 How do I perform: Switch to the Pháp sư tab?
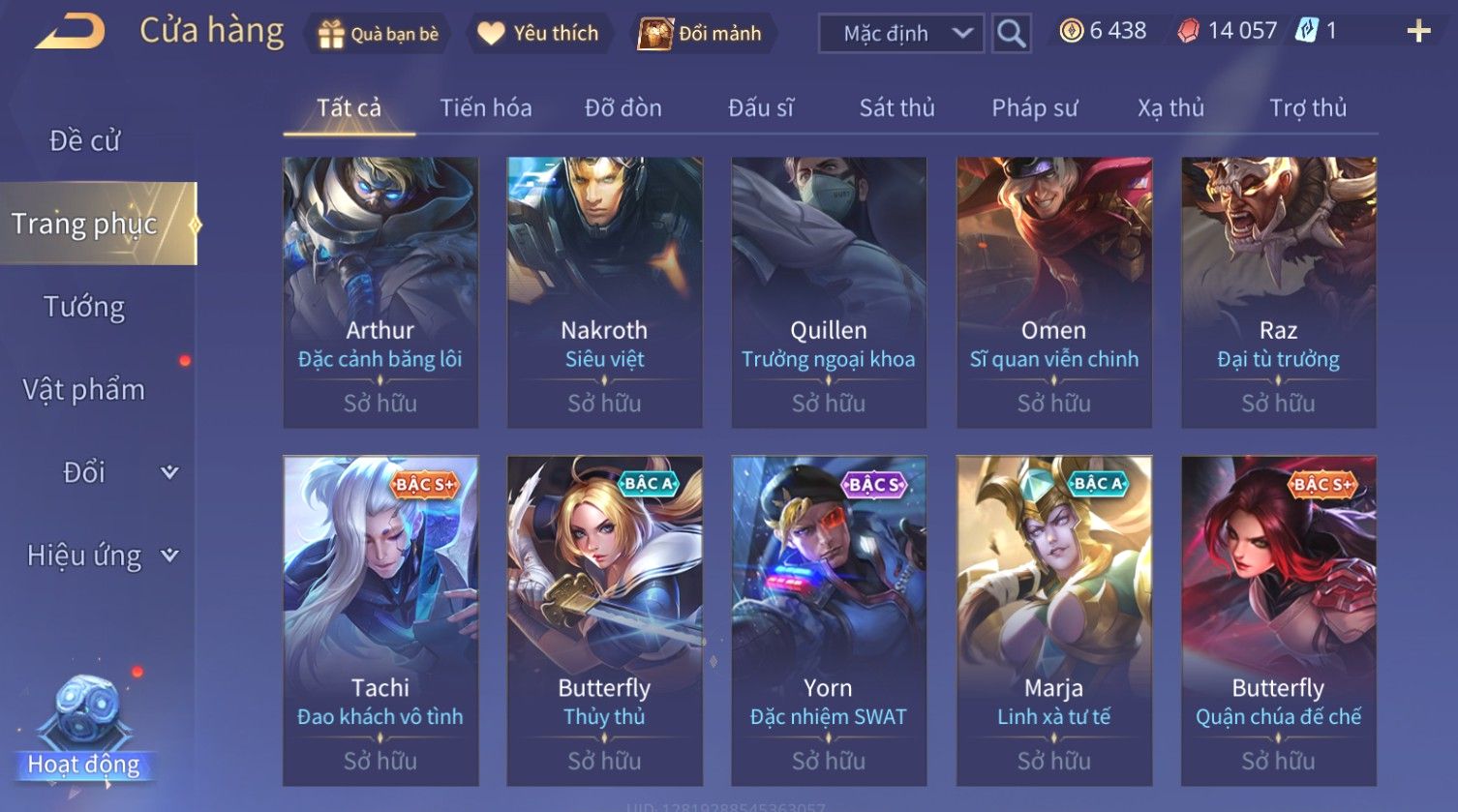coord(1034,107)
